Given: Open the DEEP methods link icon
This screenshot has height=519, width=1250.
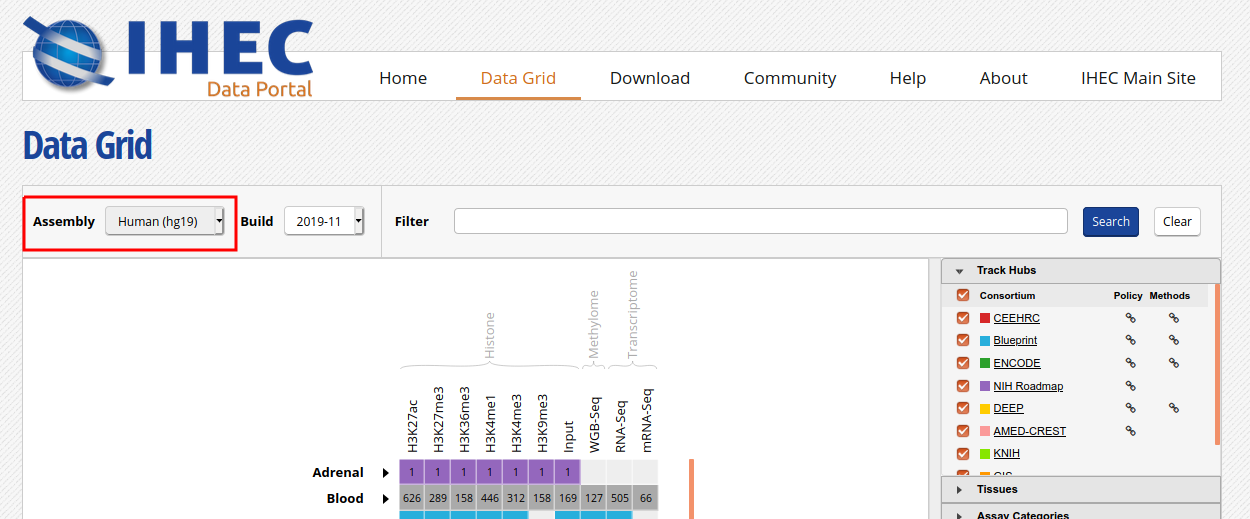Looking at the screenshot, I should 1174,408.
